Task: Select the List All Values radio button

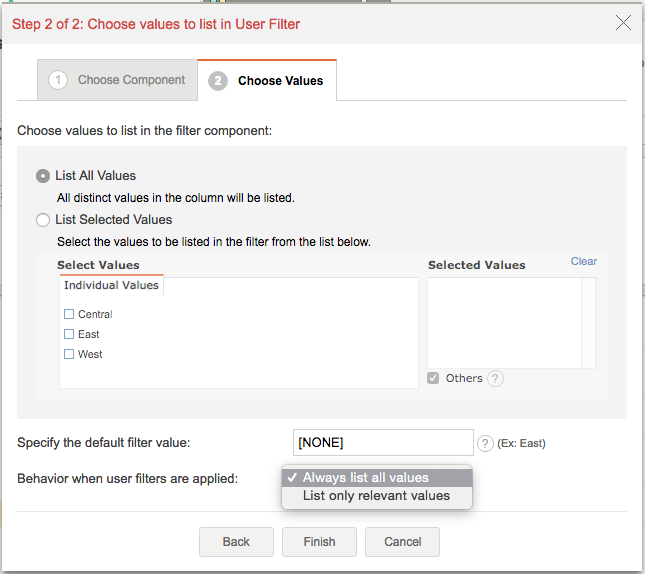Action: pyautogui.click(x=43, y=176)
